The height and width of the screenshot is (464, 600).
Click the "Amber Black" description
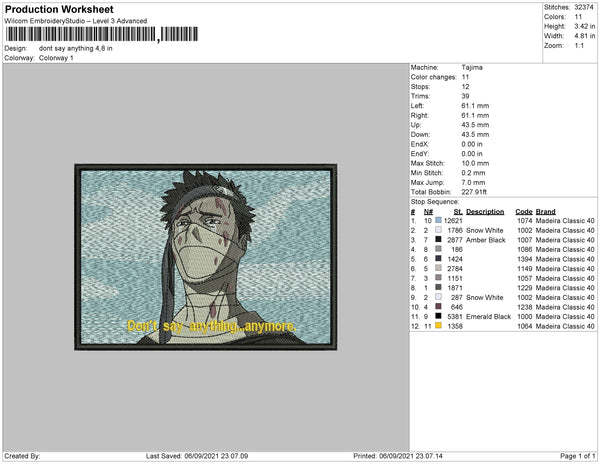pos(486,240)
